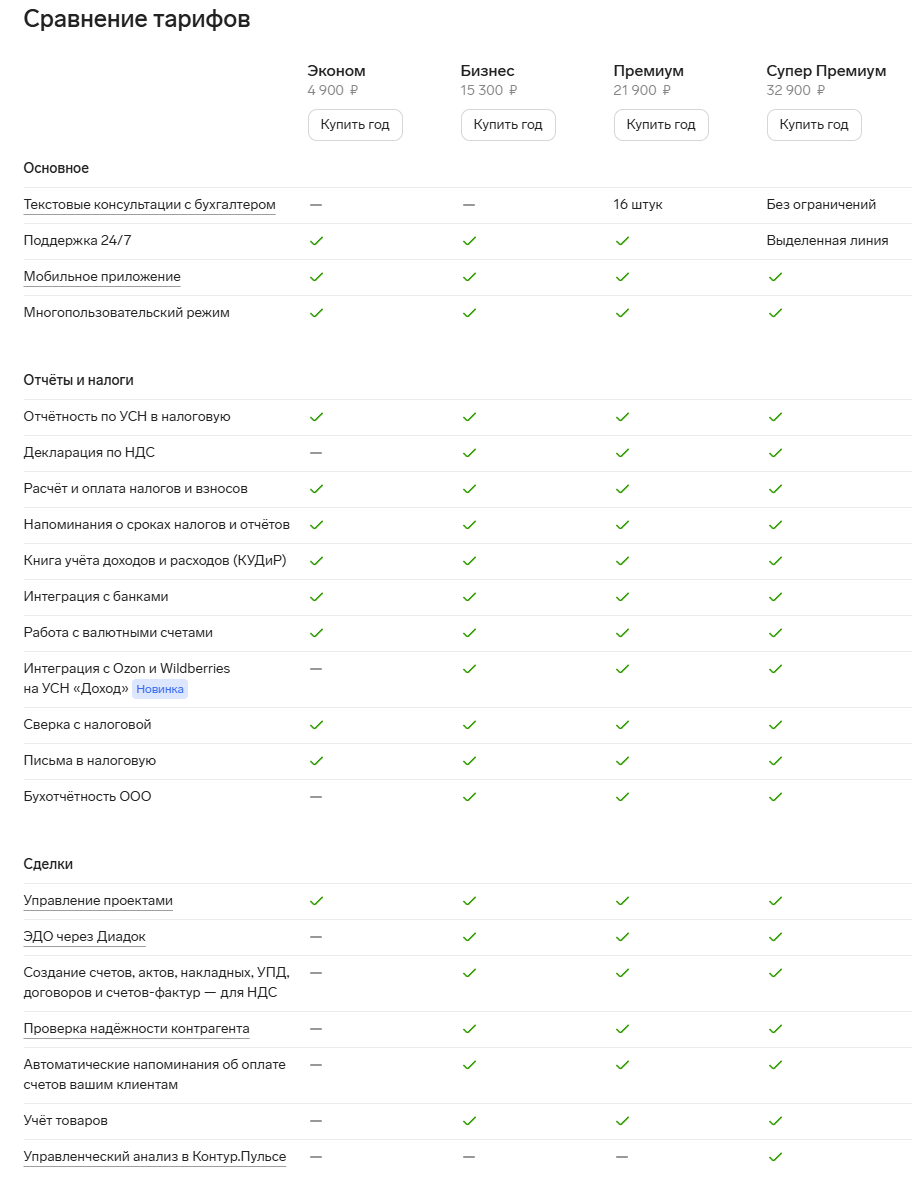Buy the Супер Премиум yearly plan
Screen dimensions: 912x1193
coord(814,125)
